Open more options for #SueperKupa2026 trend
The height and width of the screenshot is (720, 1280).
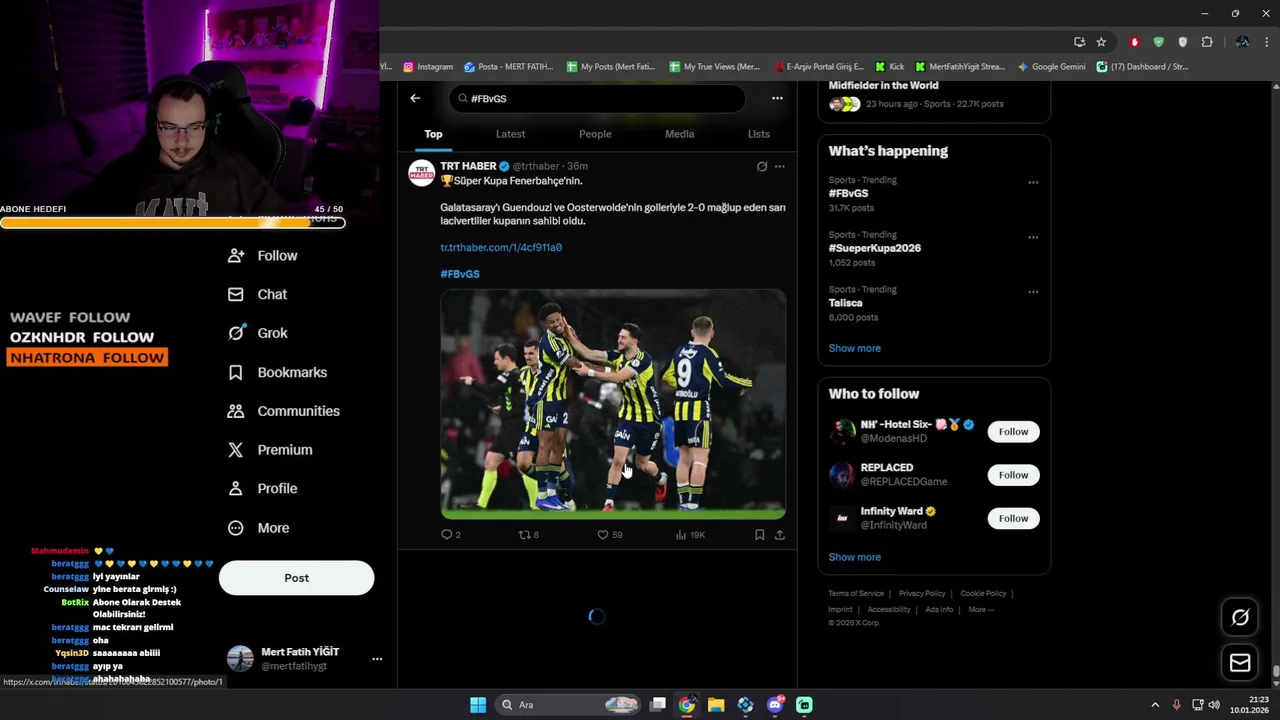click(1033, 238)
